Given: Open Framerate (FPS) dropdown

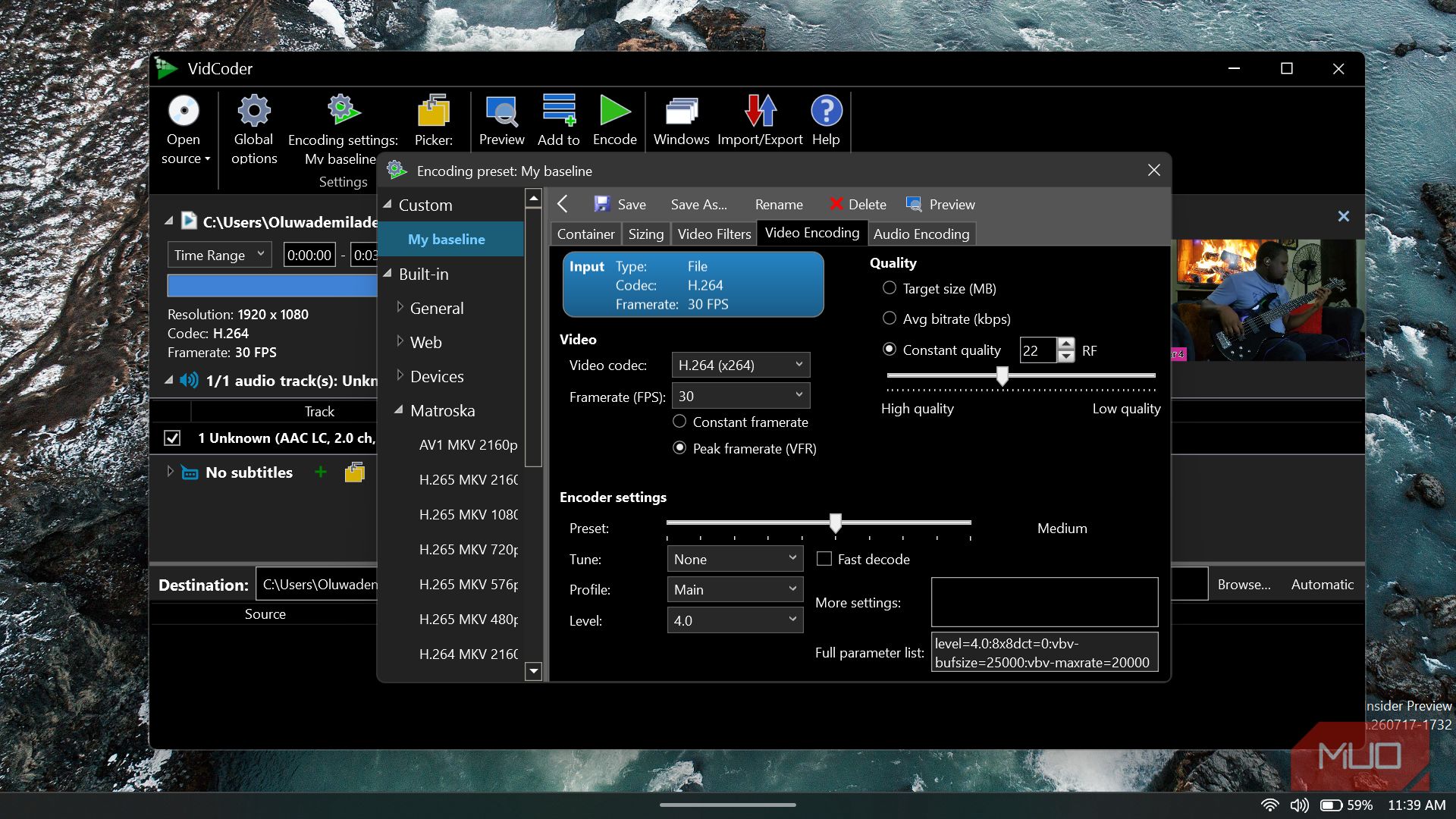Looking at the screenshot, I should (740, 396).
